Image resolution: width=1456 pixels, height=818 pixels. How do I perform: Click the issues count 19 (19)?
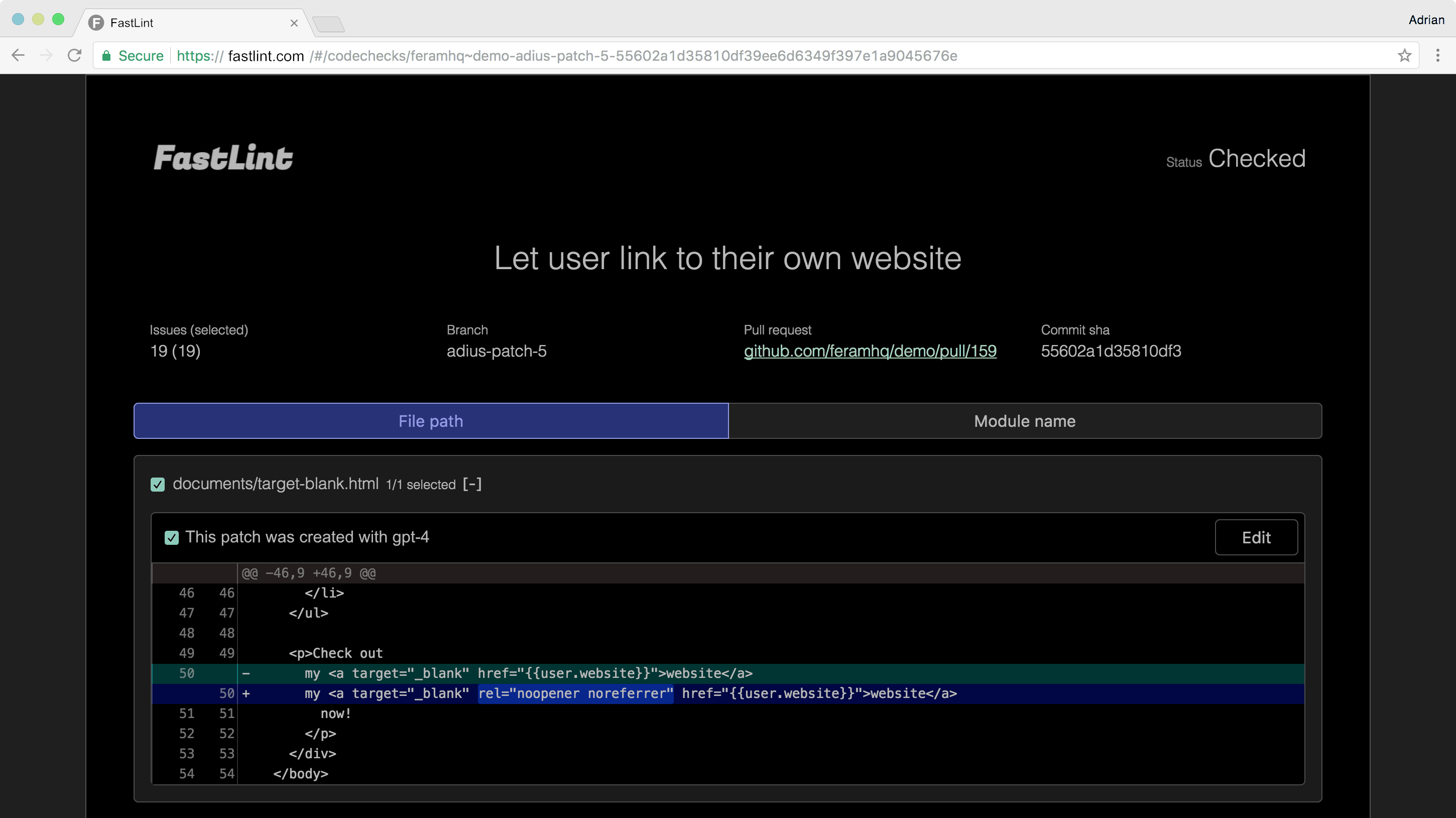point(175,351)
